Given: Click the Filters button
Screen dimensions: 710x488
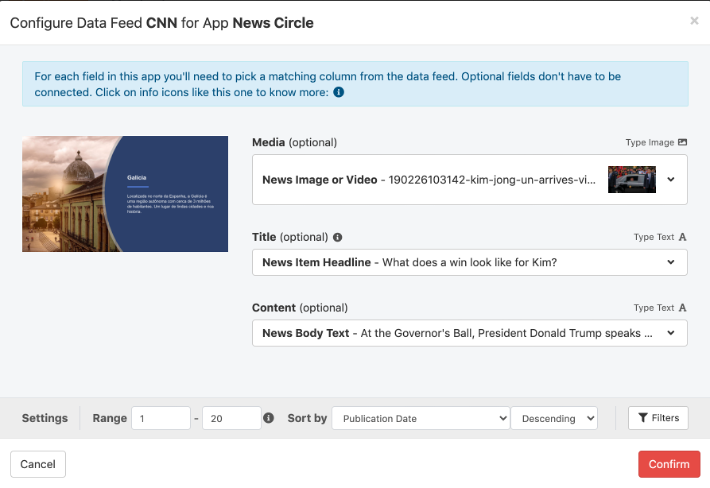Looking at the screenshot, I should (658, 418).
